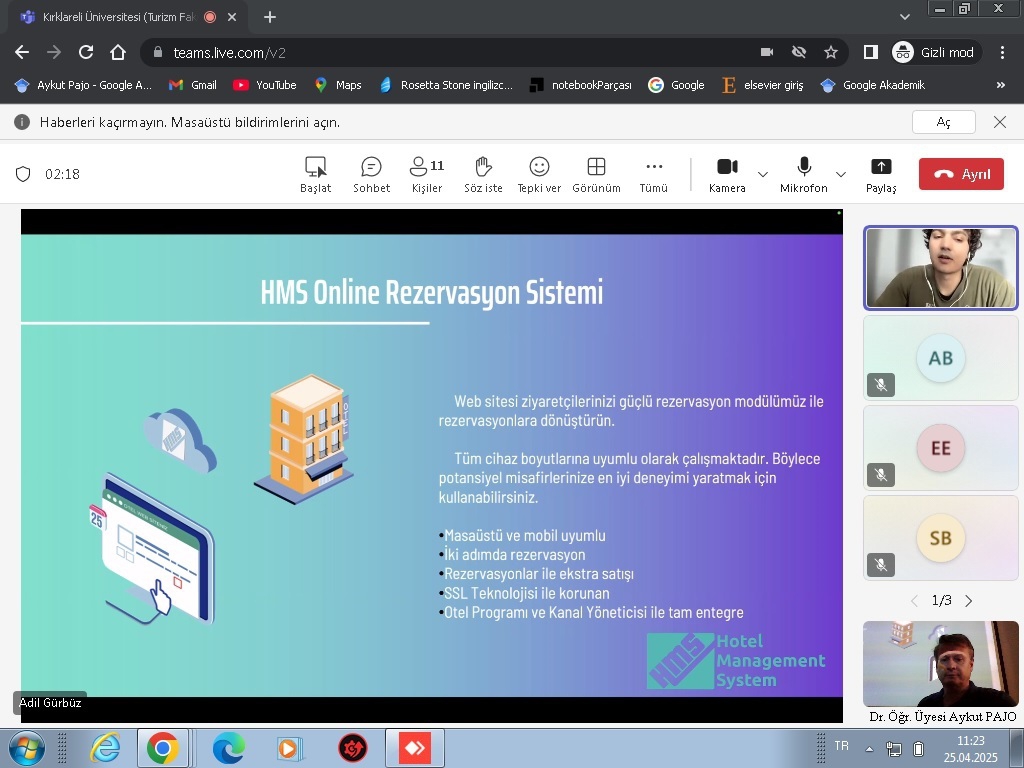Bookmark this page with the star

click(831, 52)
